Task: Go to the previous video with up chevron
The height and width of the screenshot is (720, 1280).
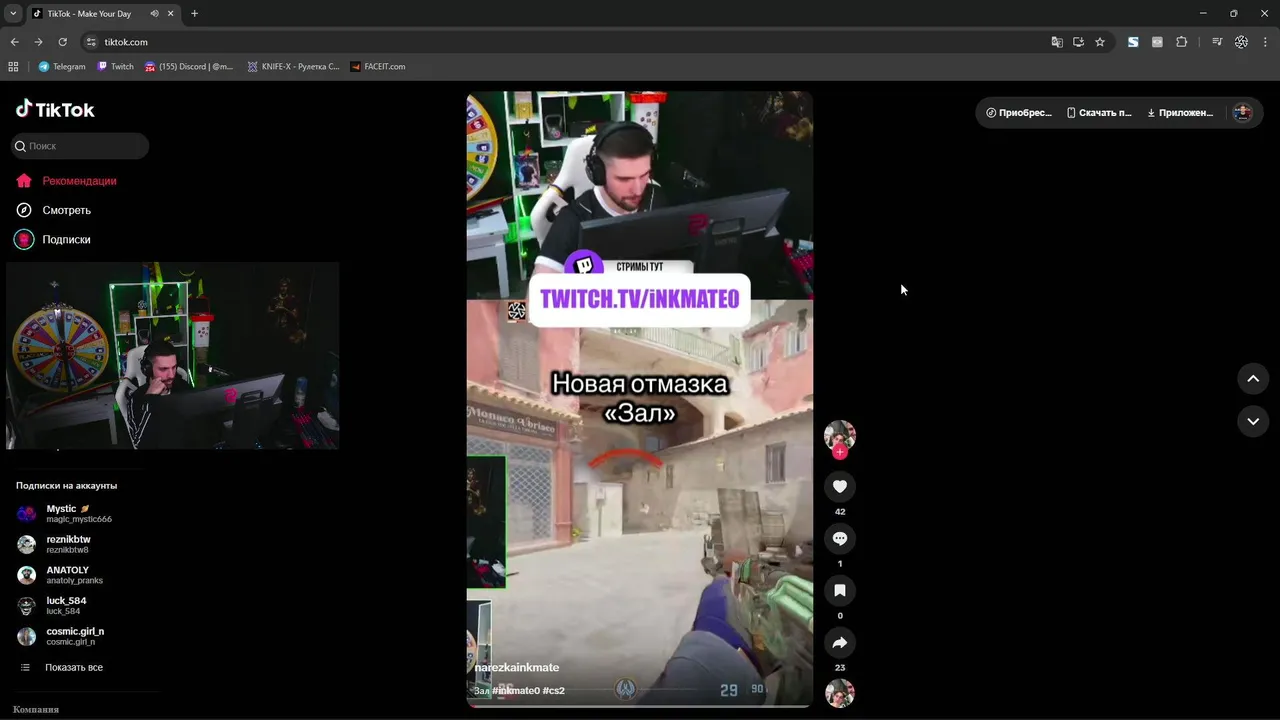Action: [x=1253, y=379]
